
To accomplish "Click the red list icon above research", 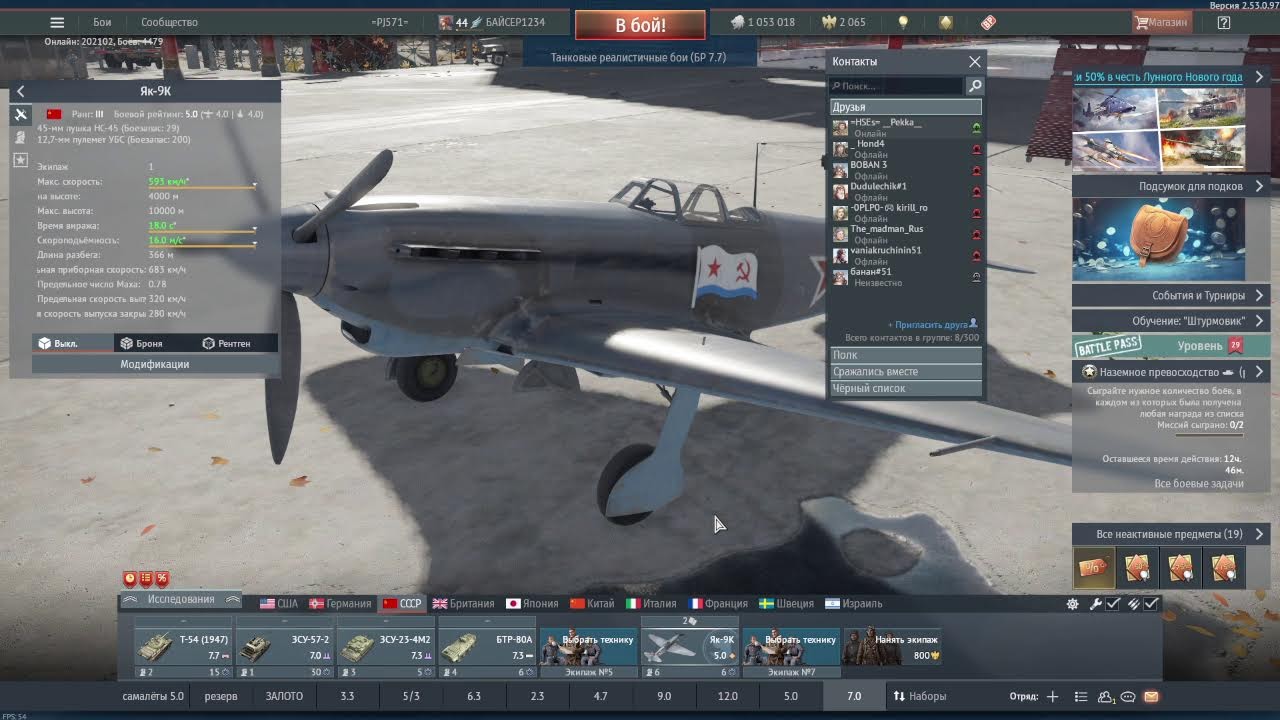I will [146, 578].
